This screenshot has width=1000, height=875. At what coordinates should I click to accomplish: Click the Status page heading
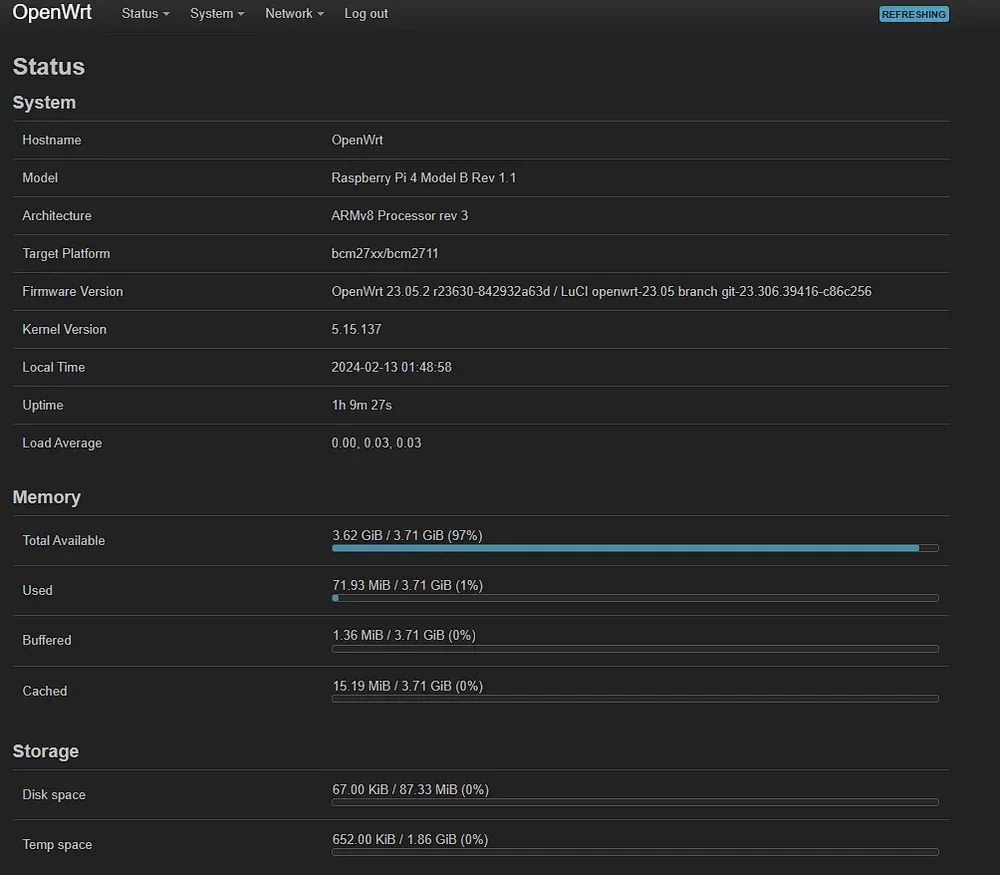pos(48,67)
